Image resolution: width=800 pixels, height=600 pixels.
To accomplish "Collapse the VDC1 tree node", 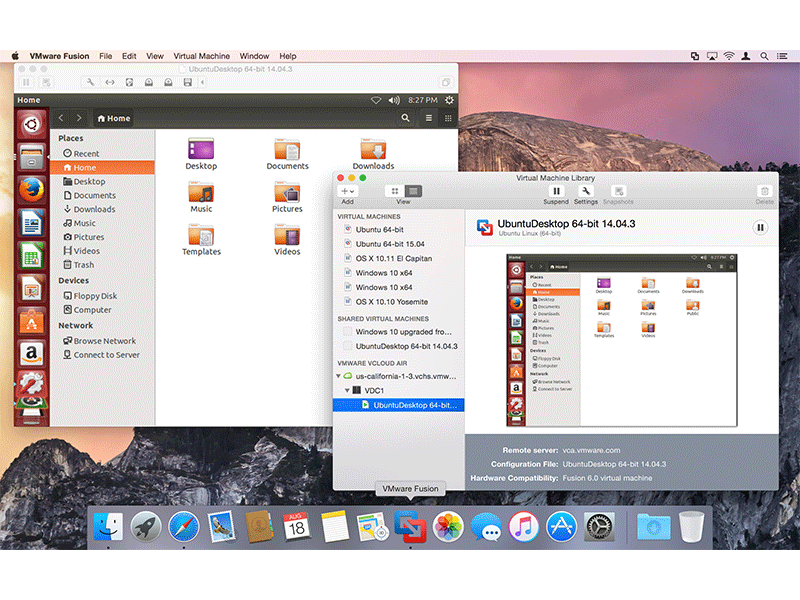I will [x=347, y=390].
